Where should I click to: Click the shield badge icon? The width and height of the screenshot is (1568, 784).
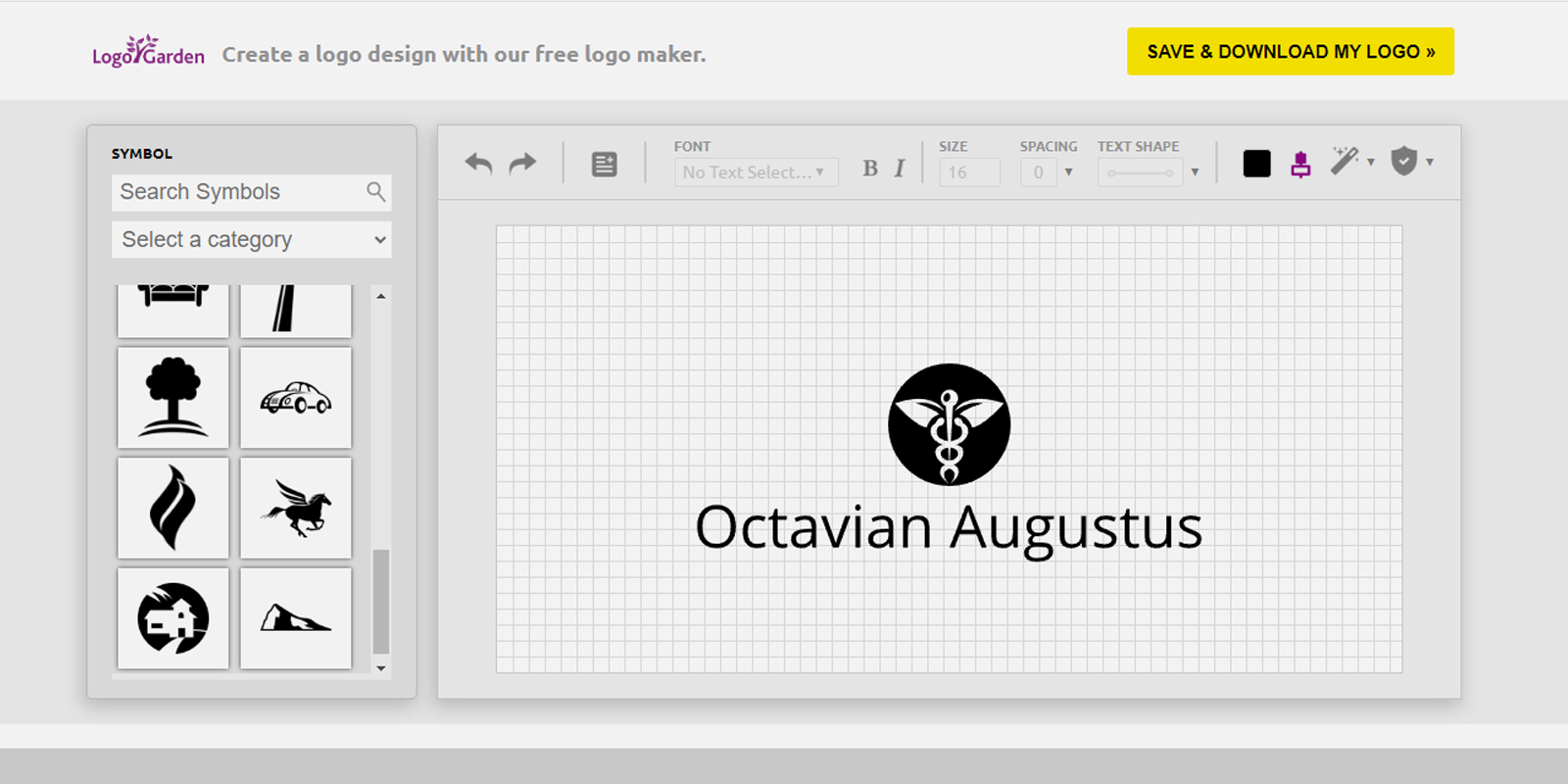[1404, 161]
